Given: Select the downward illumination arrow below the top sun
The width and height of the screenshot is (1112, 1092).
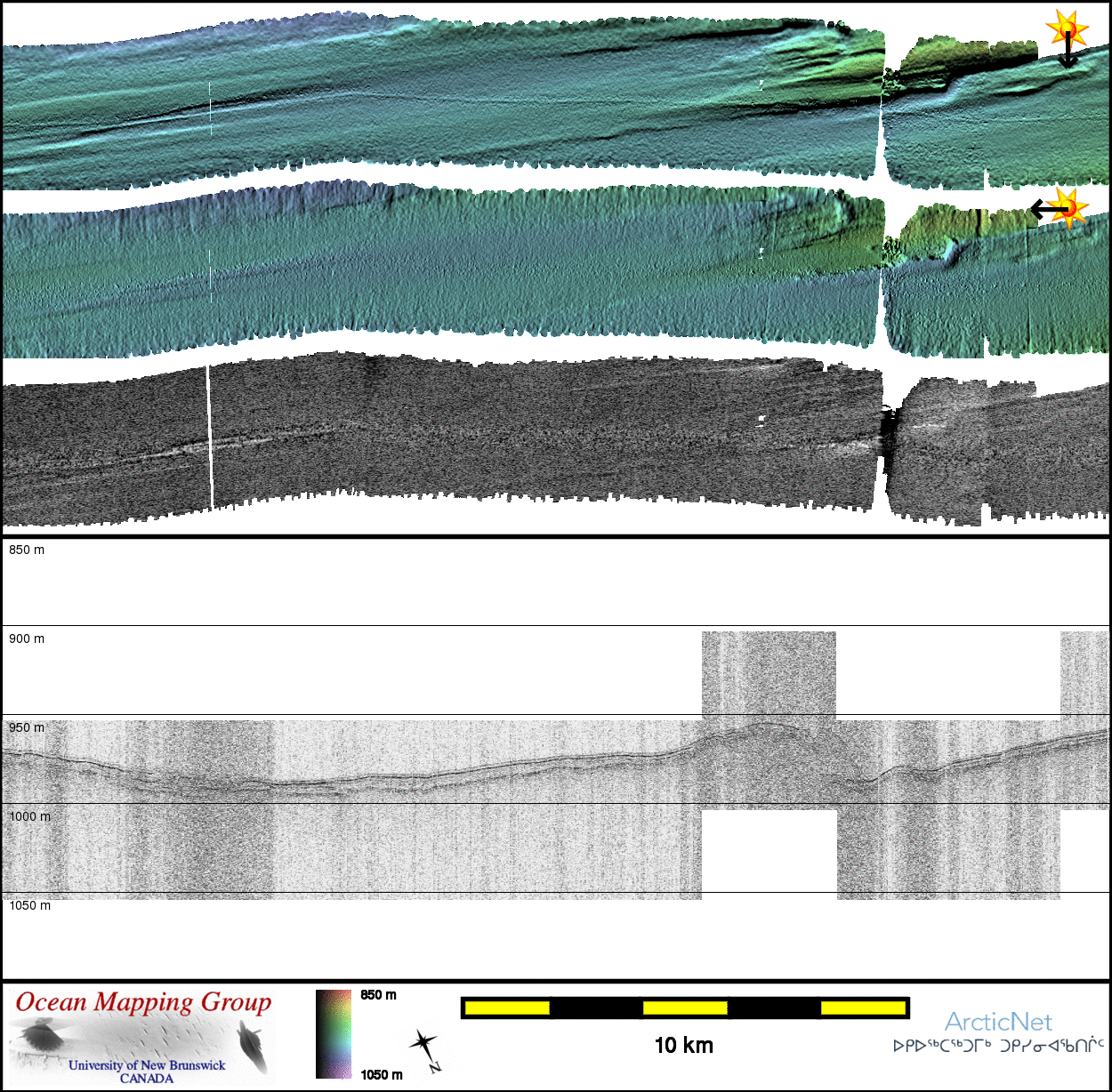Looking at the screenshot, I should tap(1068, 53).
